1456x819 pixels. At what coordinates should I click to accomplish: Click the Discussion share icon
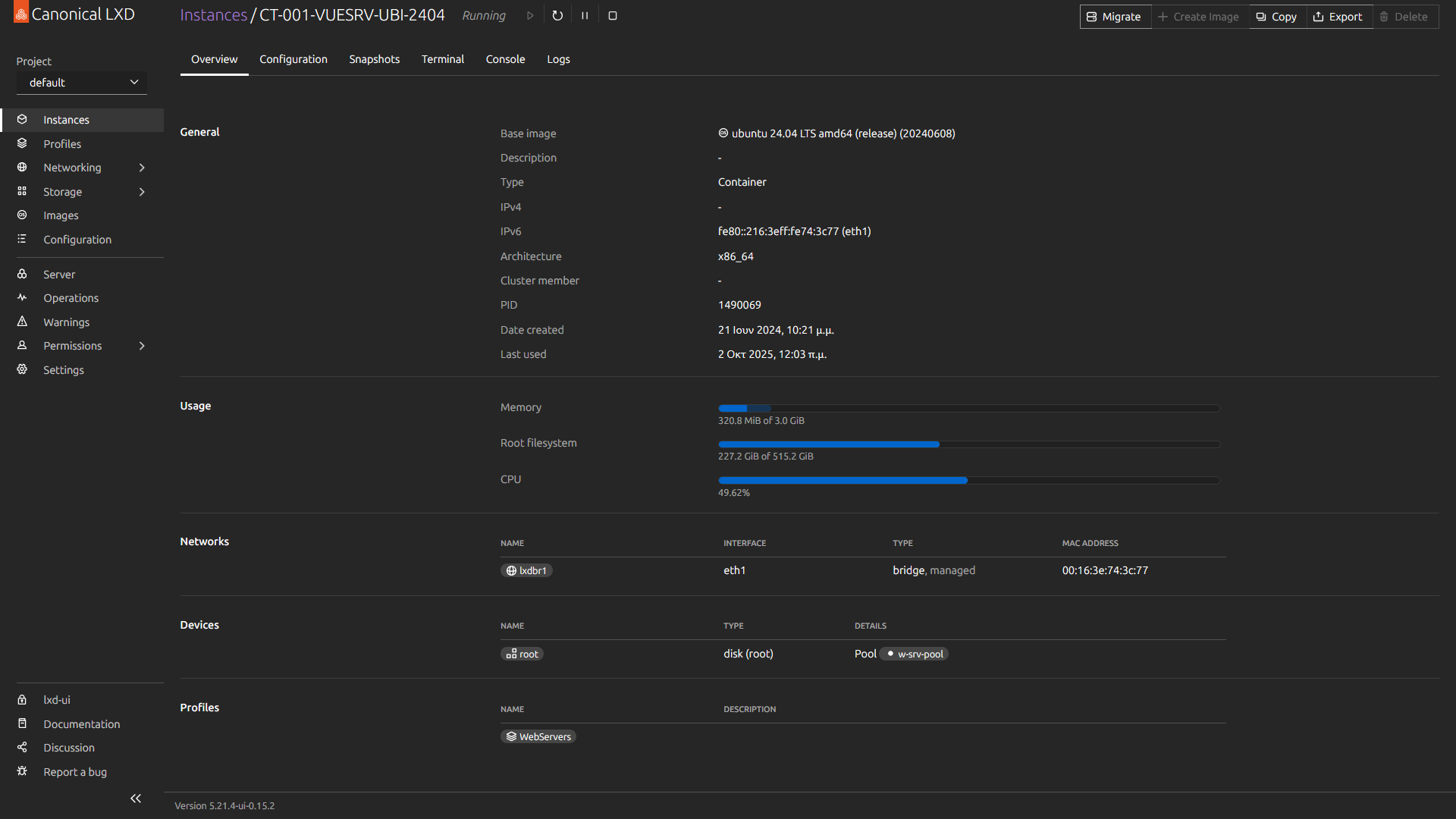(x=22, y=748)
